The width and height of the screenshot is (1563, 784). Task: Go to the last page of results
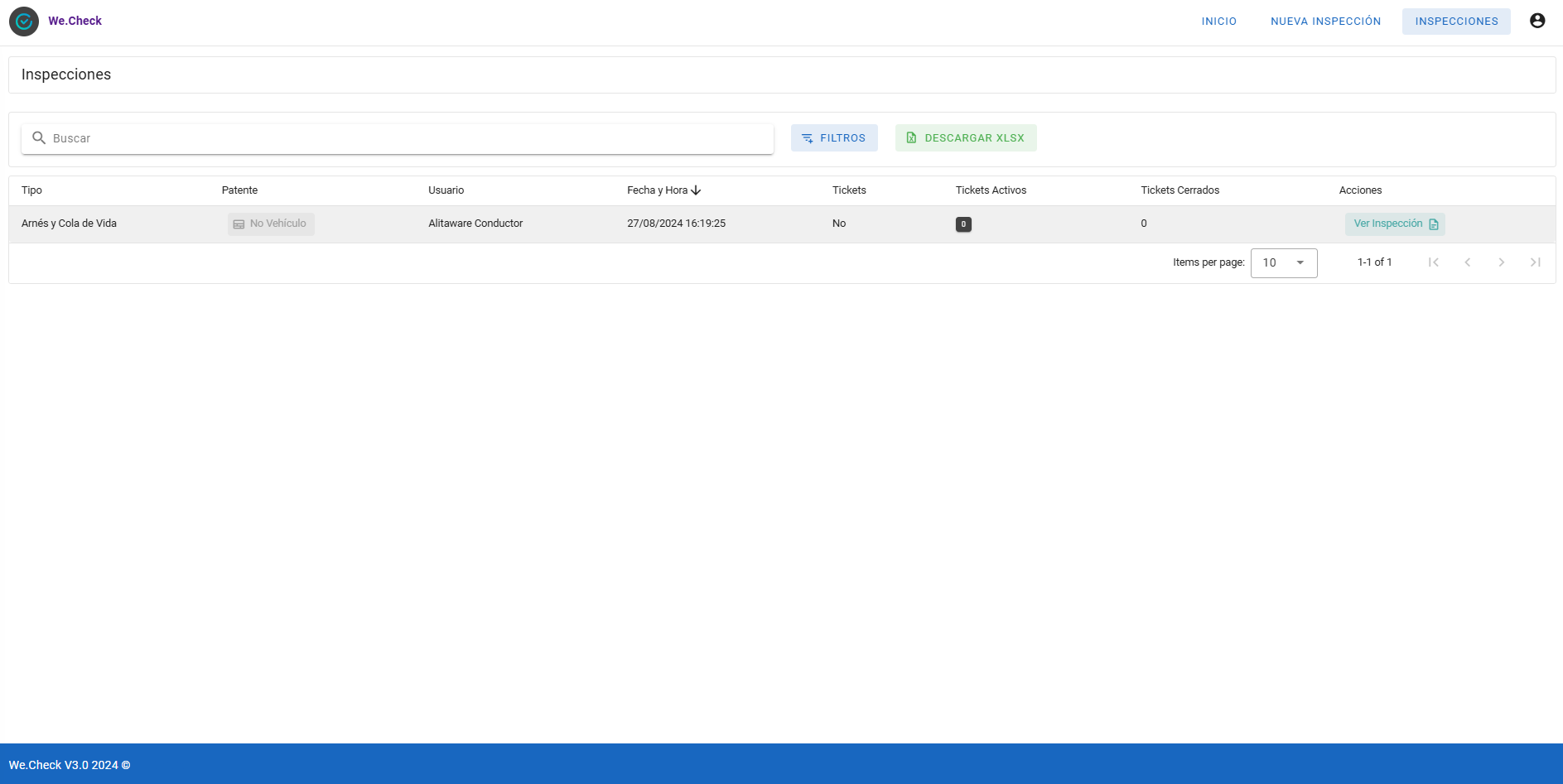(x=1535, y=262)
